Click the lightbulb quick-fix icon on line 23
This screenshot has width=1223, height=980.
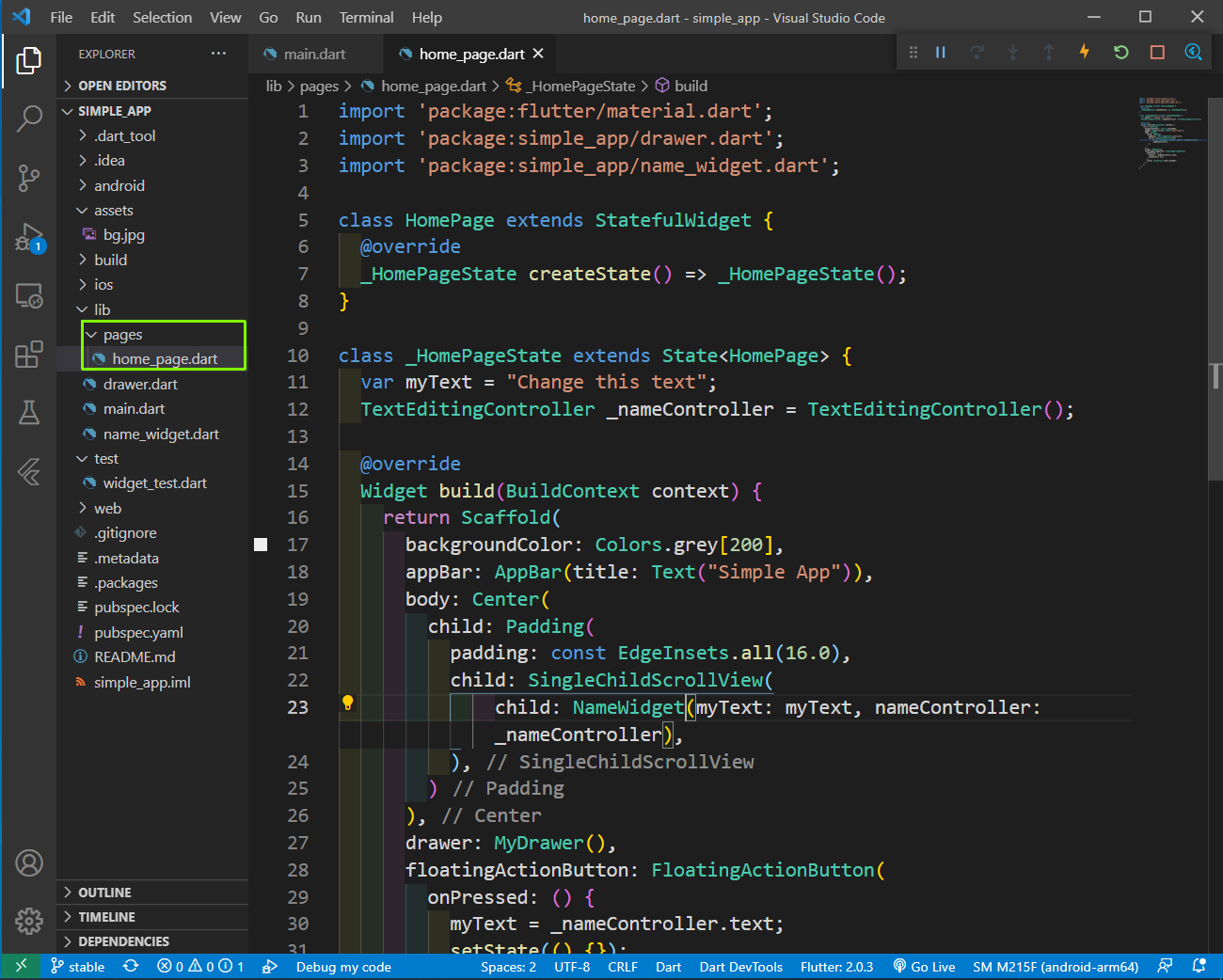(x=347, y=703)
